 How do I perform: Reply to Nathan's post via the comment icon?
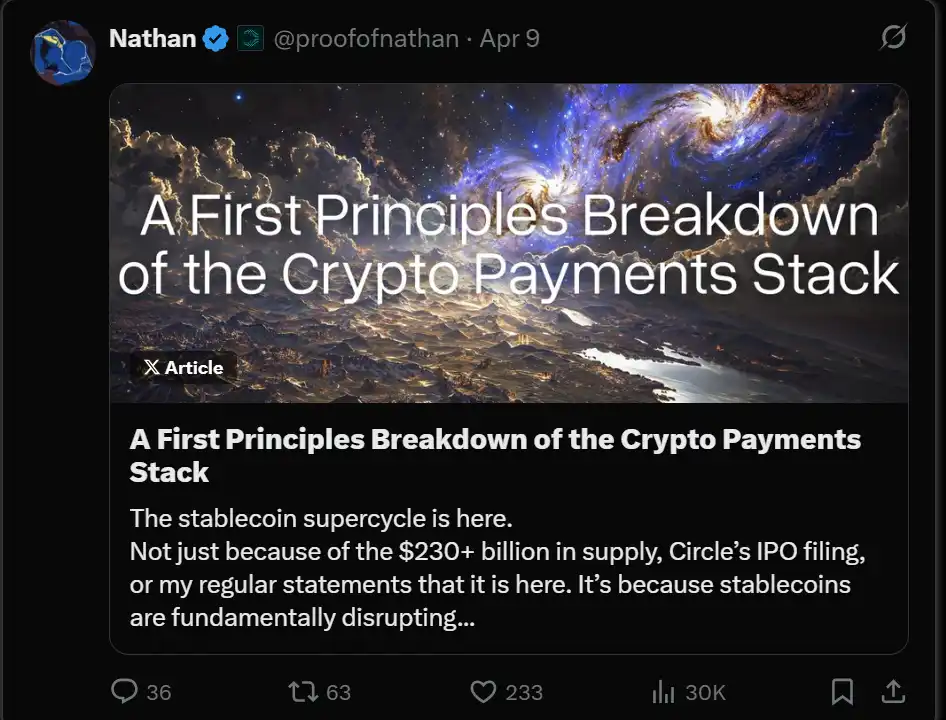(124, 691)
